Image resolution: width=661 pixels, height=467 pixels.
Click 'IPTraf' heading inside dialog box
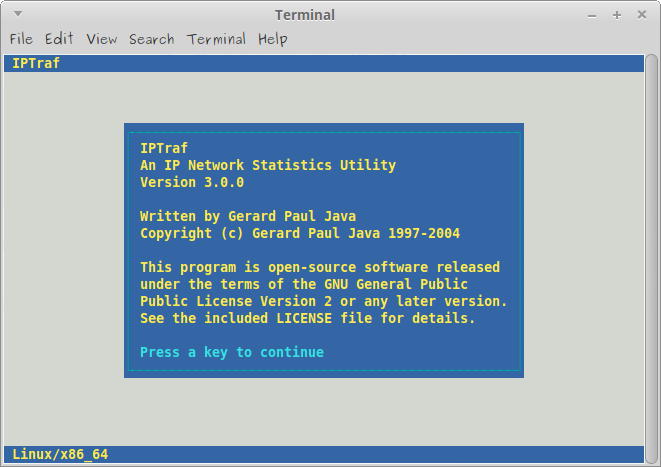tap(164, 148)
